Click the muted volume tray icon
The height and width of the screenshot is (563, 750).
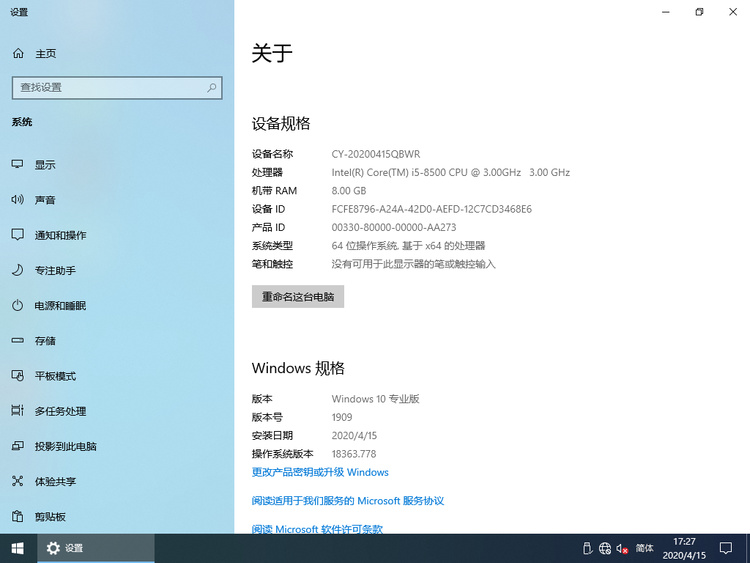[x=622, y=548]
